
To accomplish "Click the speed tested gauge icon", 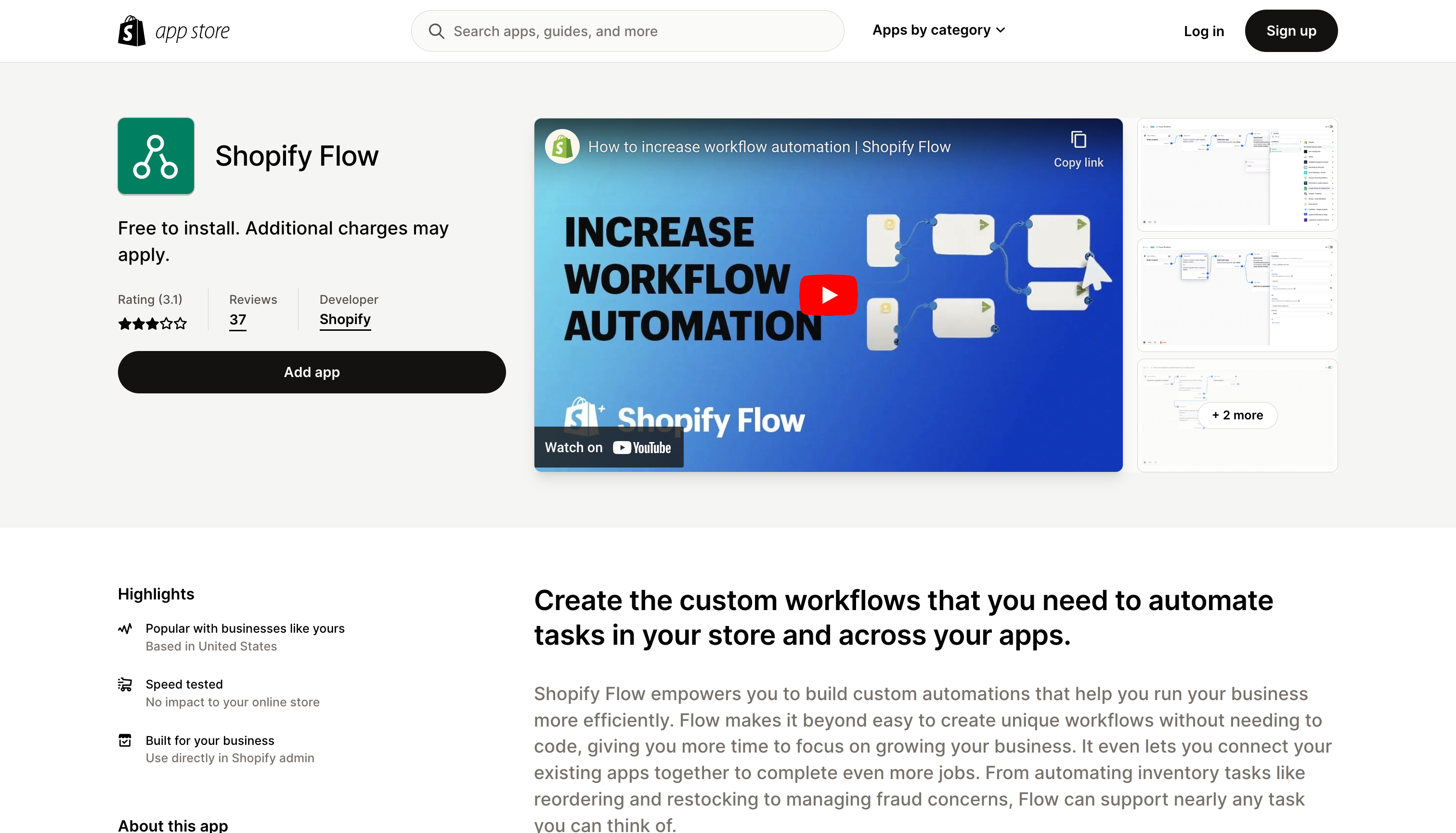I will (124, 684).
